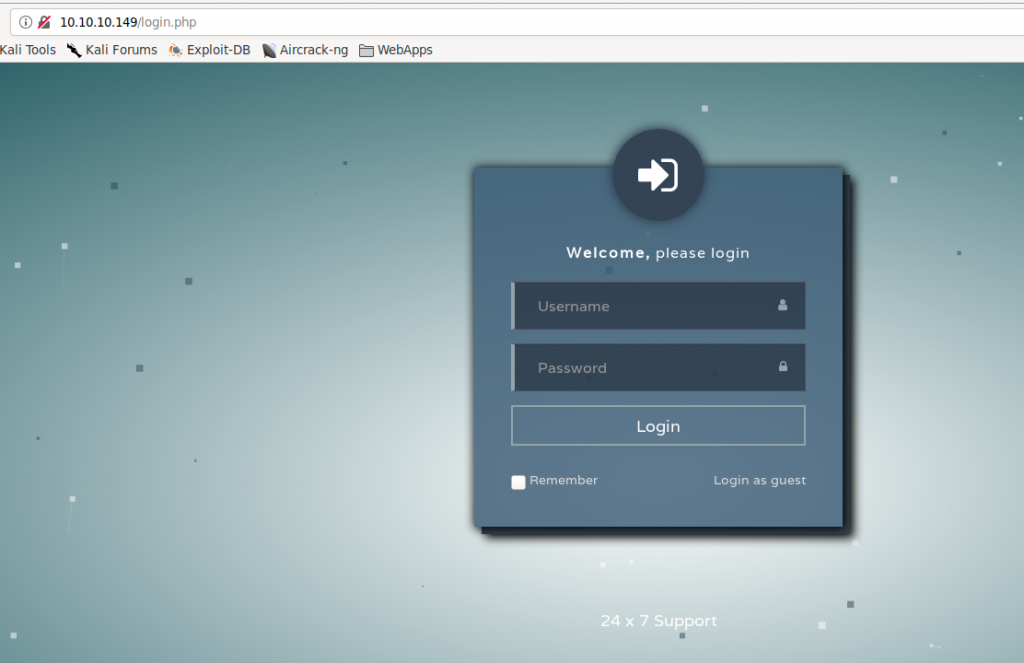Enable the Remember checkbox
Image resolution: width=1024 pixels, height=663 pixels.
(518, 482)
